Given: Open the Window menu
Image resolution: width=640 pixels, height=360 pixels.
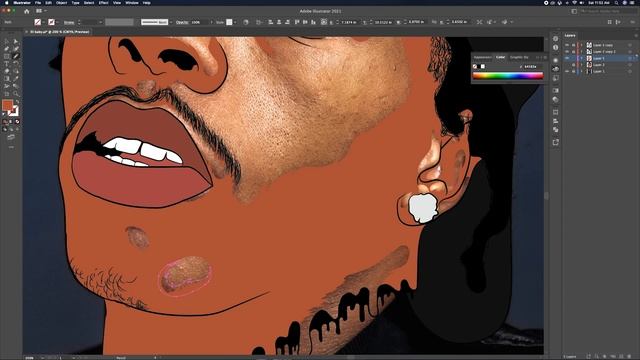Looking at the screenshot, I should [132, 2].
